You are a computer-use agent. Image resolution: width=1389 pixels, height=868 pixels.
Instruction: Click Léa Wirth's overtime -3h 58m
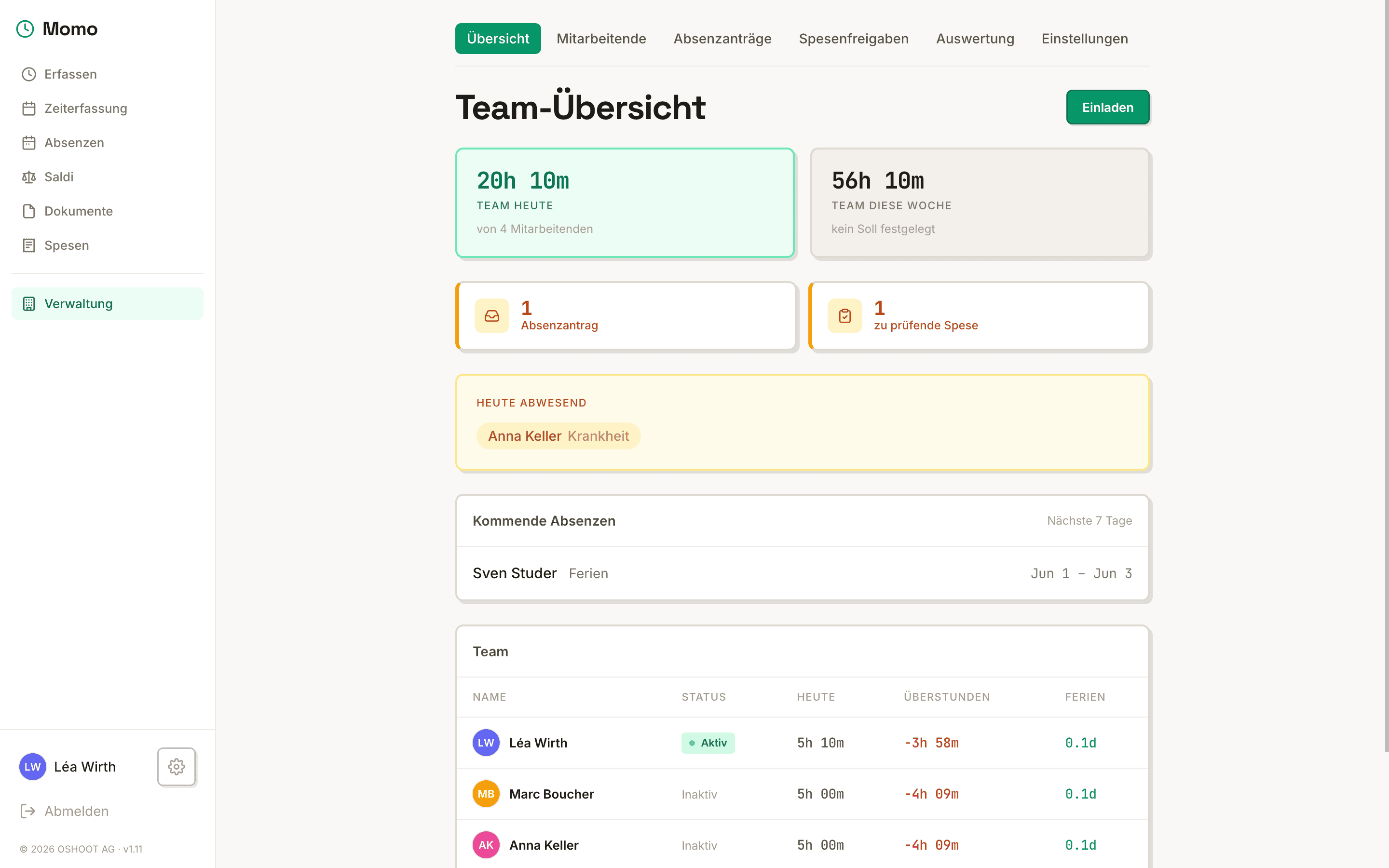(x=931, y=743)
